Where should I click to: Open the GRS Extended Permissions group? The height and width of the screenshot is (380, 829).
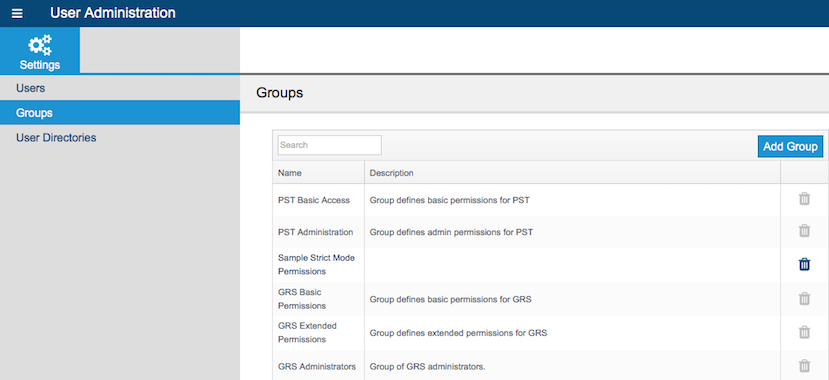(x=307, y=332)
